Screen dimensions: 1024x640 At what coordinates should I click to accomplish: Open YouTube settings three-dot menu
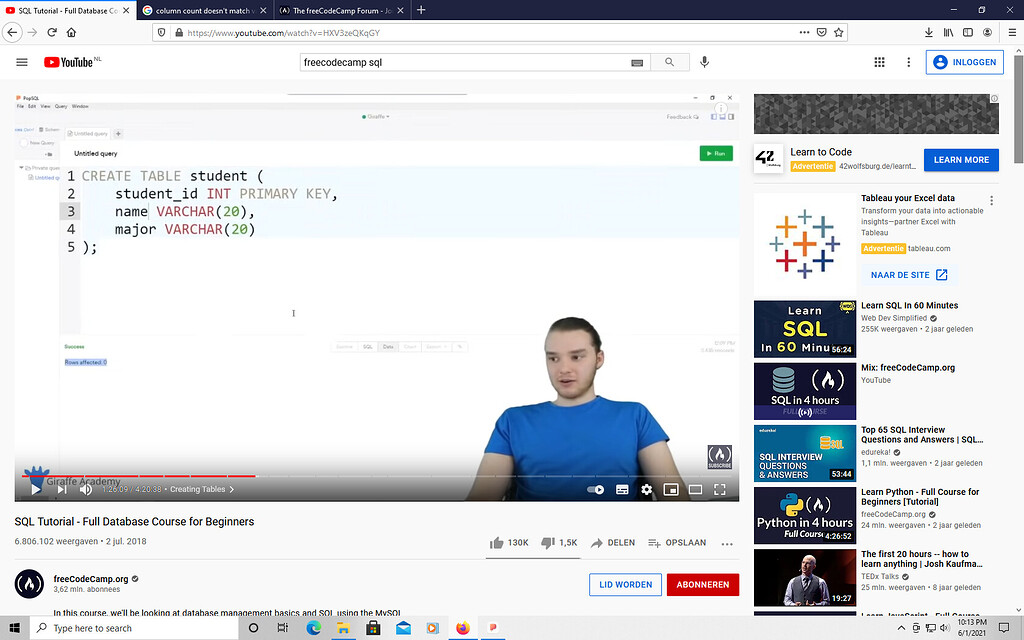click(908, 62)
